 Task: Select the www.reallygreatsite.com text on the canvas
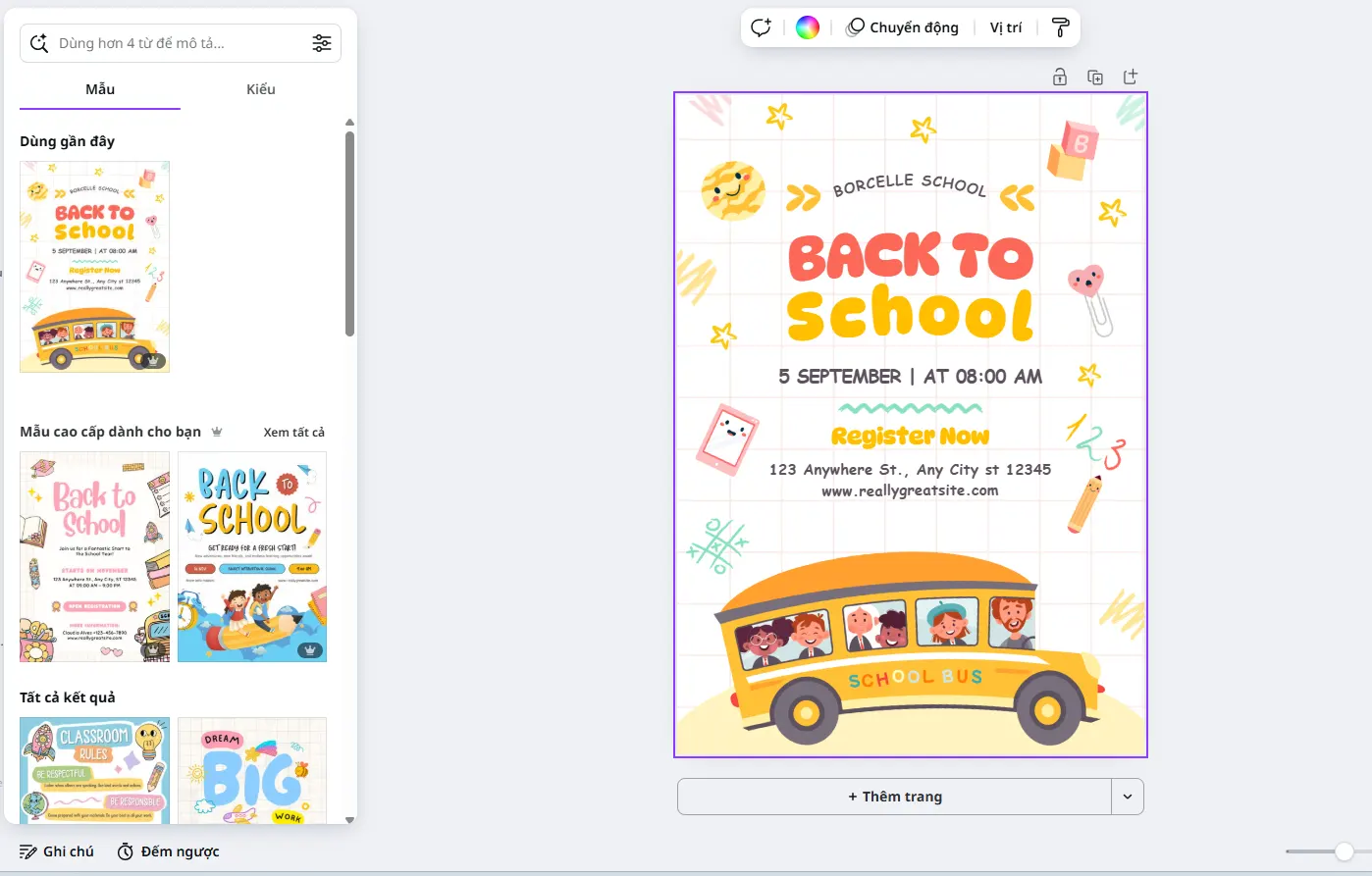tap(911, 490)
